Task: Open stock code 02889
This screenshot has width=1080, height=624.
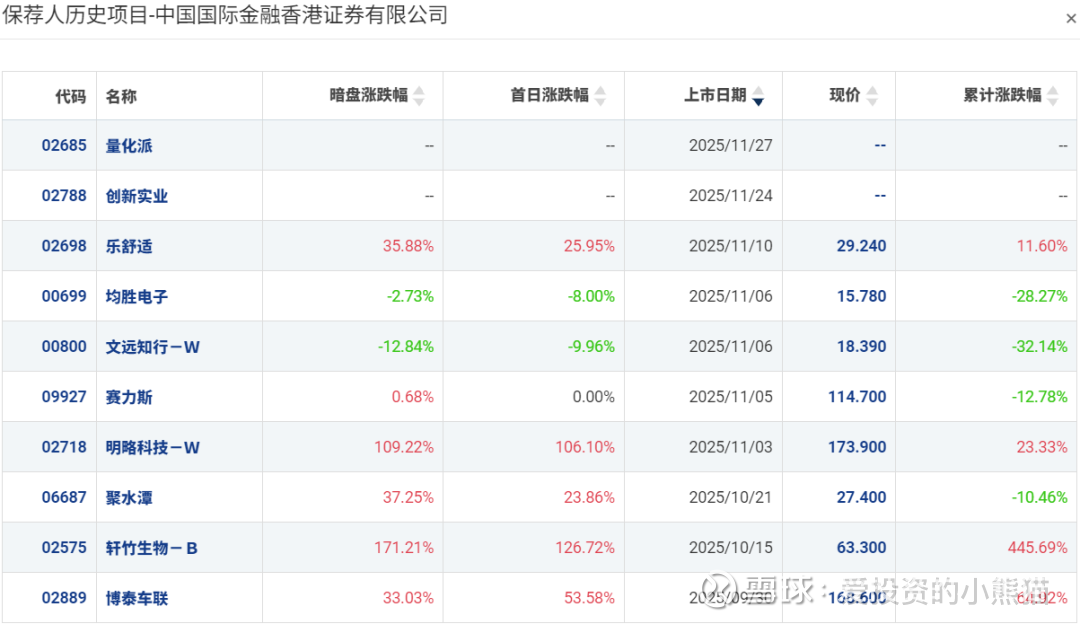Action: (64, 598)
